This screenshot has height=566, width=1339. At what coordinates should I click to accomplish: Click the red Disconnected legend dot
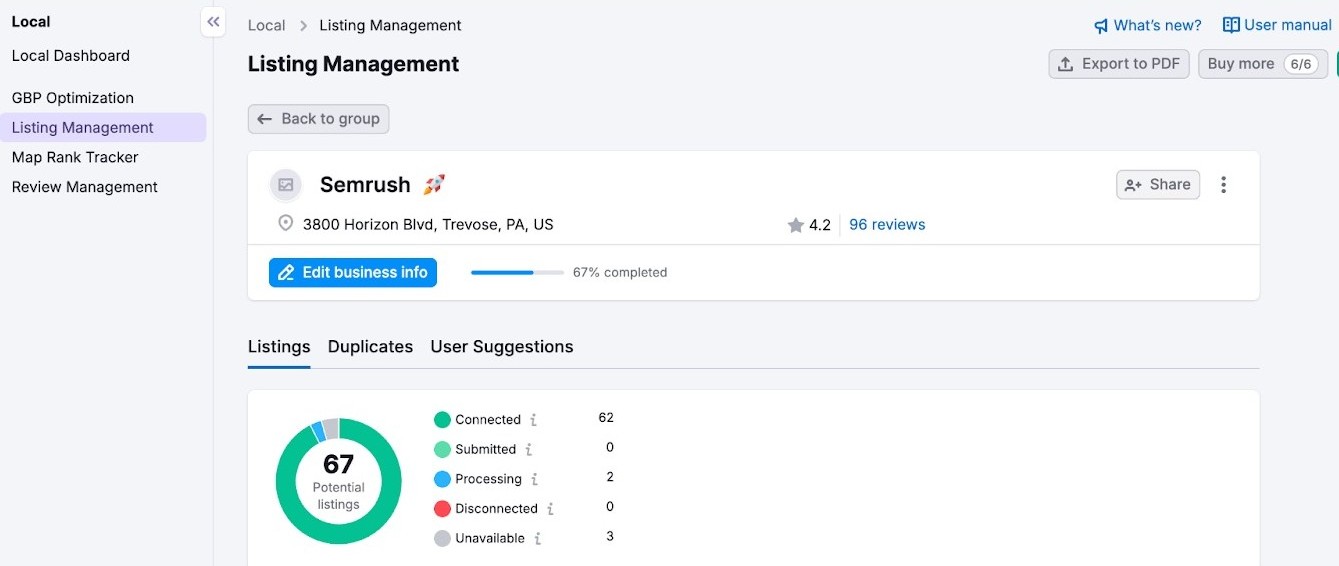coord(442,509)
